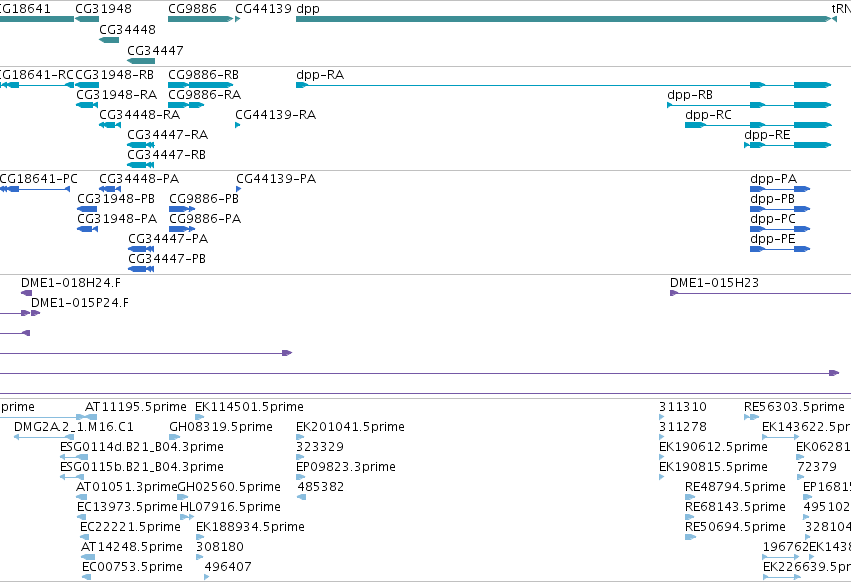
Task: Select the CG31948-PB protein
Action: (87, 209)
